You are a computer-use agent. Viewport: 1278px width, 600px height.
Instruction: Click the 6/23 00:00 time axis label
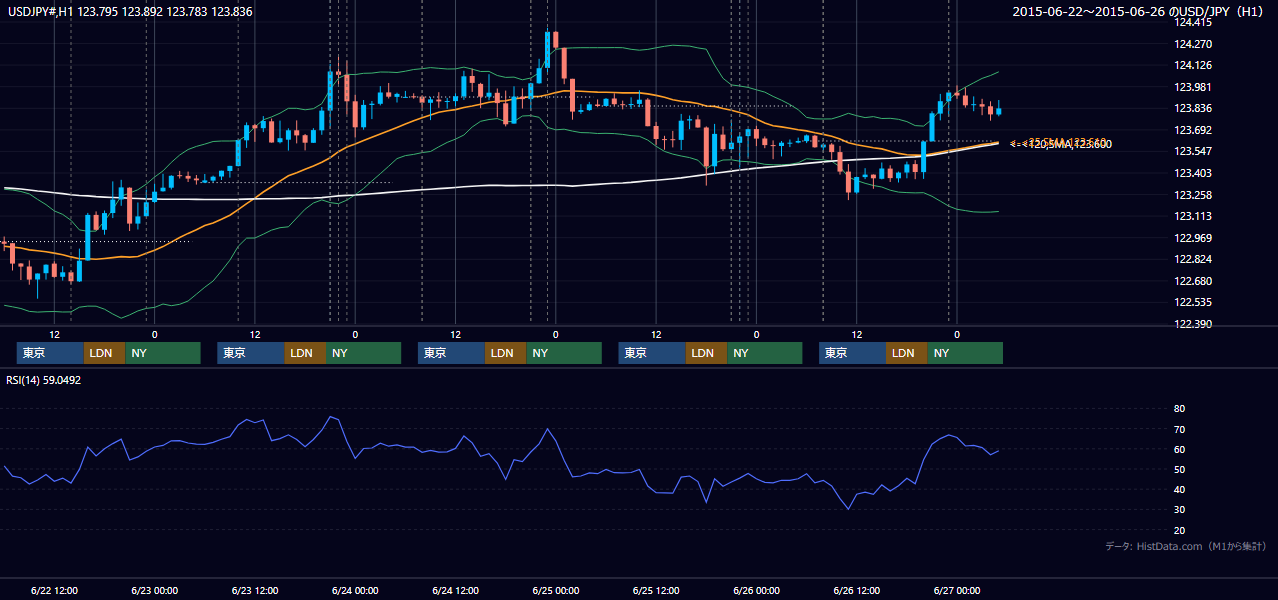click(x=155, y=591)
